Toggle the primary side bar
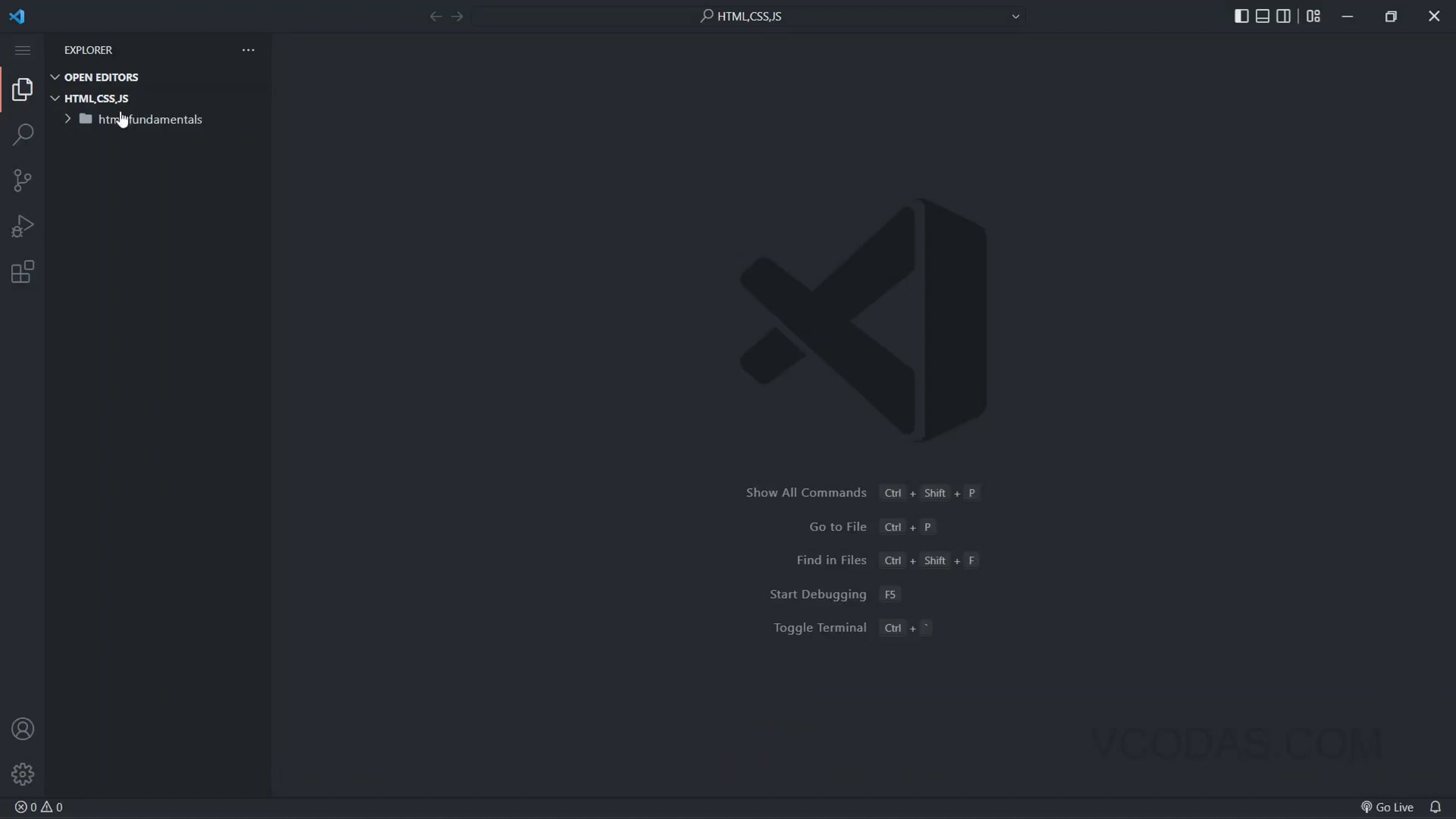Image resolution: width=1456 pixels, height=819 pixels. 1241,16
